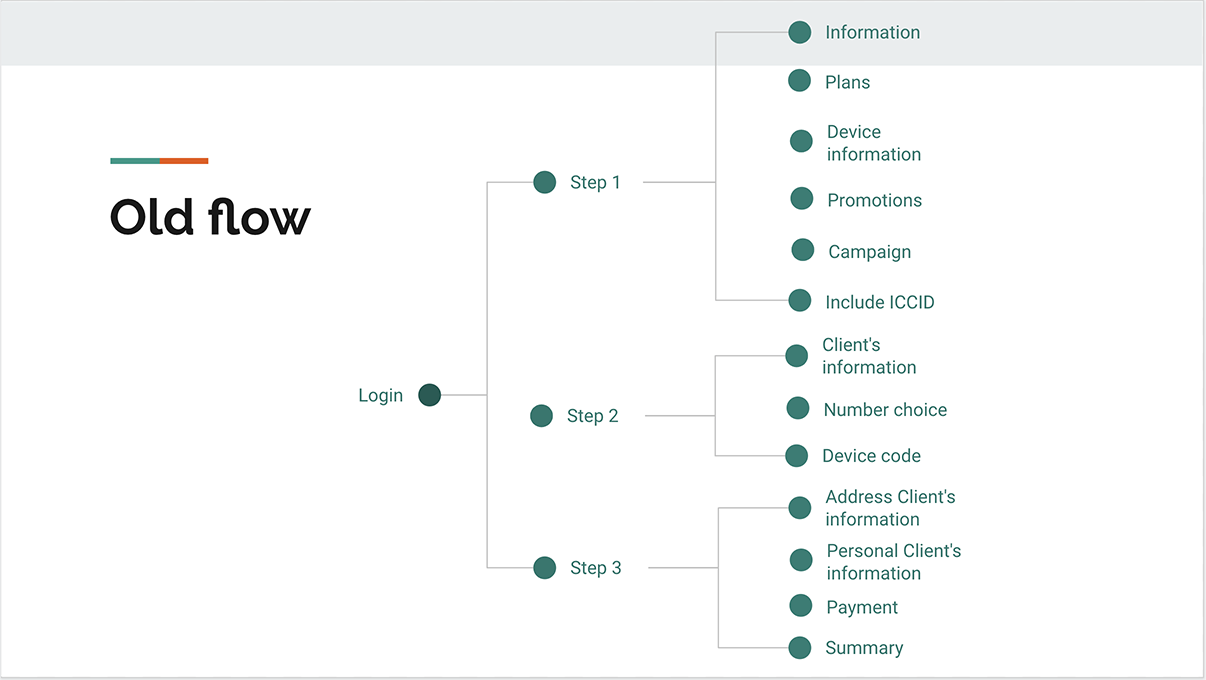Screen dimensions: 1206x680
Task: Click the teal accent bar above title
Action: coord(135,161)
